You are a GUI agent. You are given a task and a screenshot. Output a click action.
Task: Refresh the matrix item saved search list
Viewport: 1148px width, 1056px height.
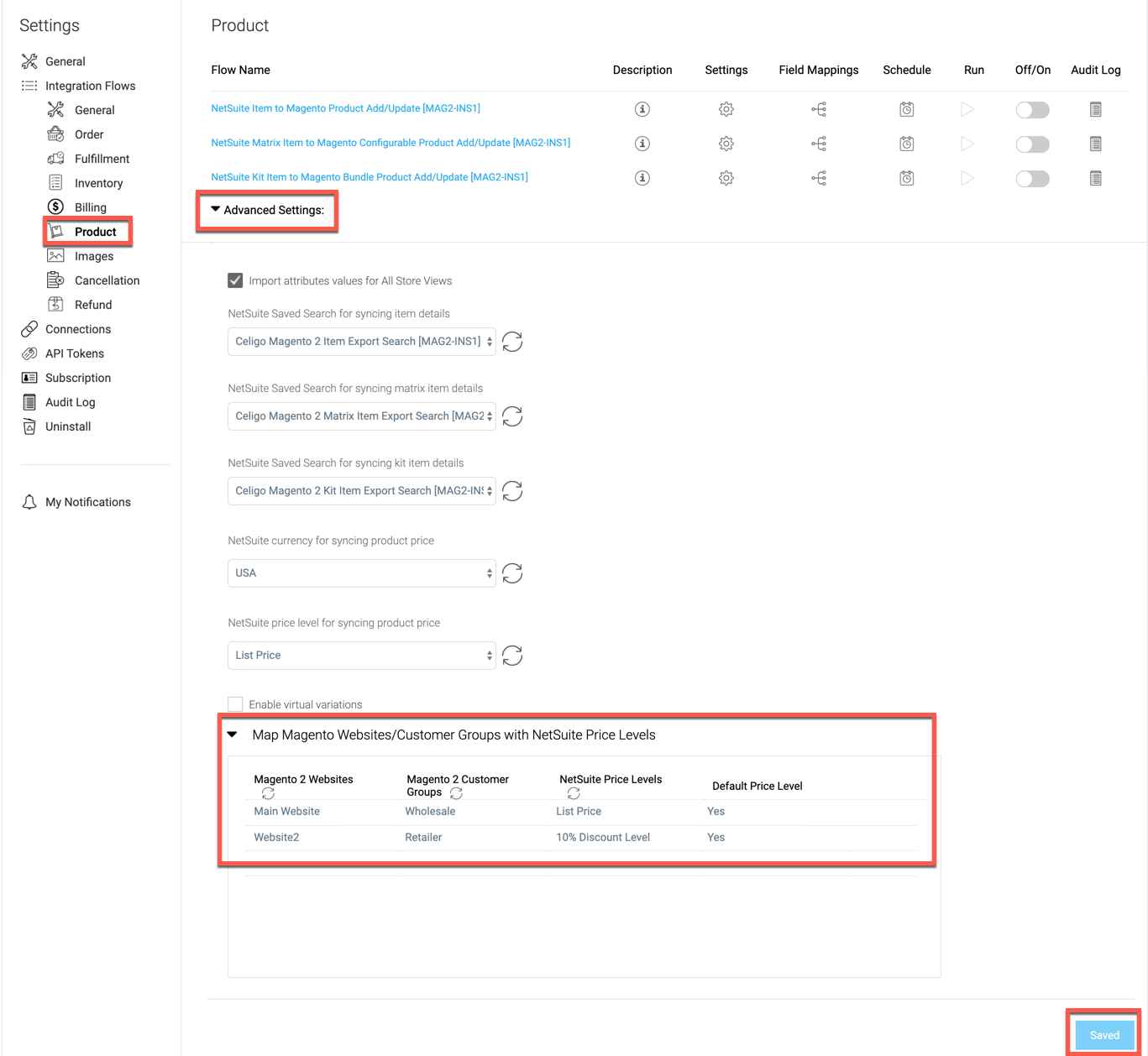point(512,416)
